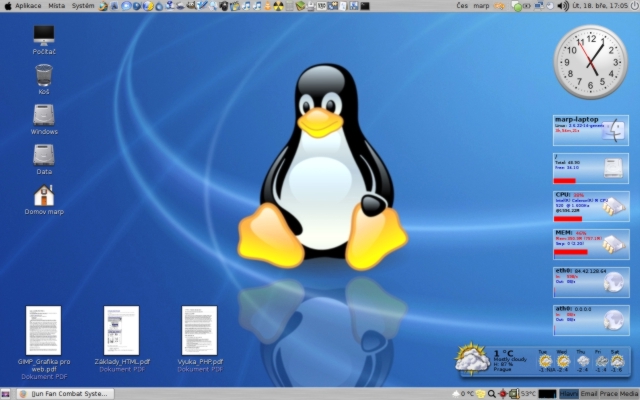Click the power shutdown icon
Screen dimensions: 640x400
(x=635, y=6)
